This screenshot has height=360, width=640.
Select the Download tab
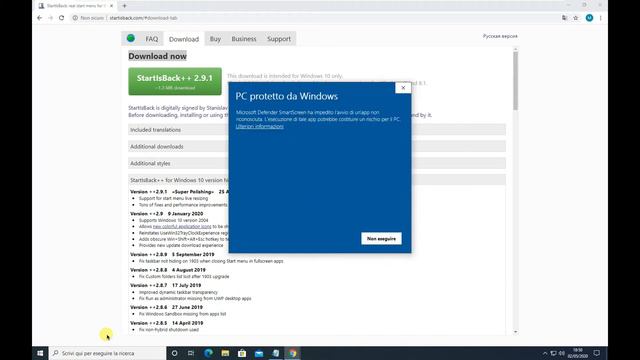coord(184,39)
